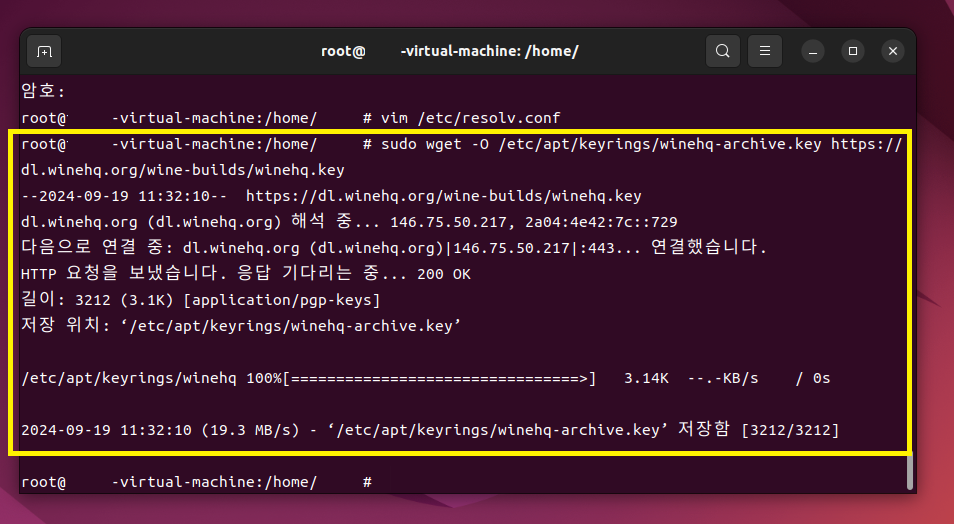Click the '--.-KB/s' speed value

click(723, 379)
